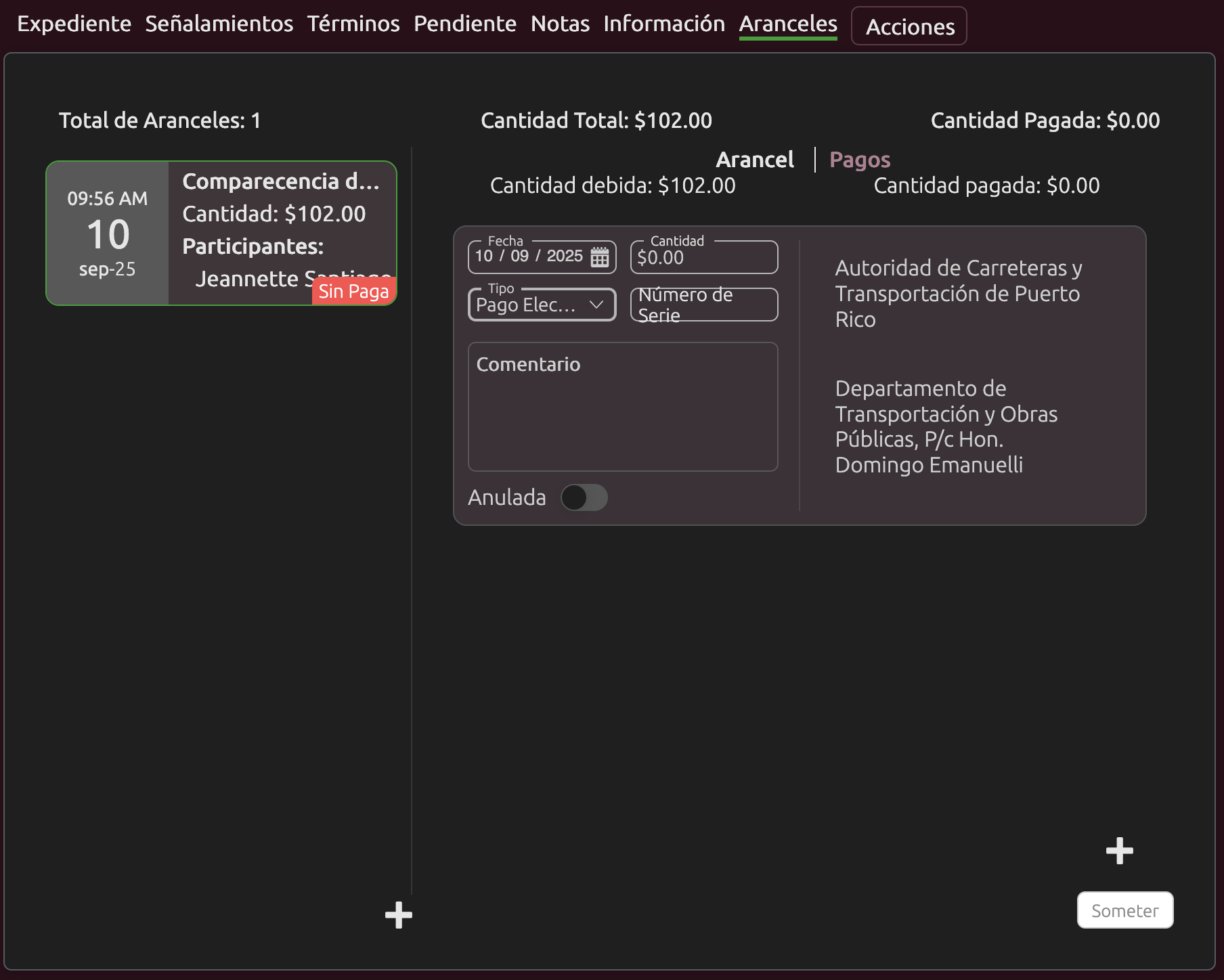1224x980 pixels.
Task: Focus the Número de Serie field
Action: coord(704,305)
